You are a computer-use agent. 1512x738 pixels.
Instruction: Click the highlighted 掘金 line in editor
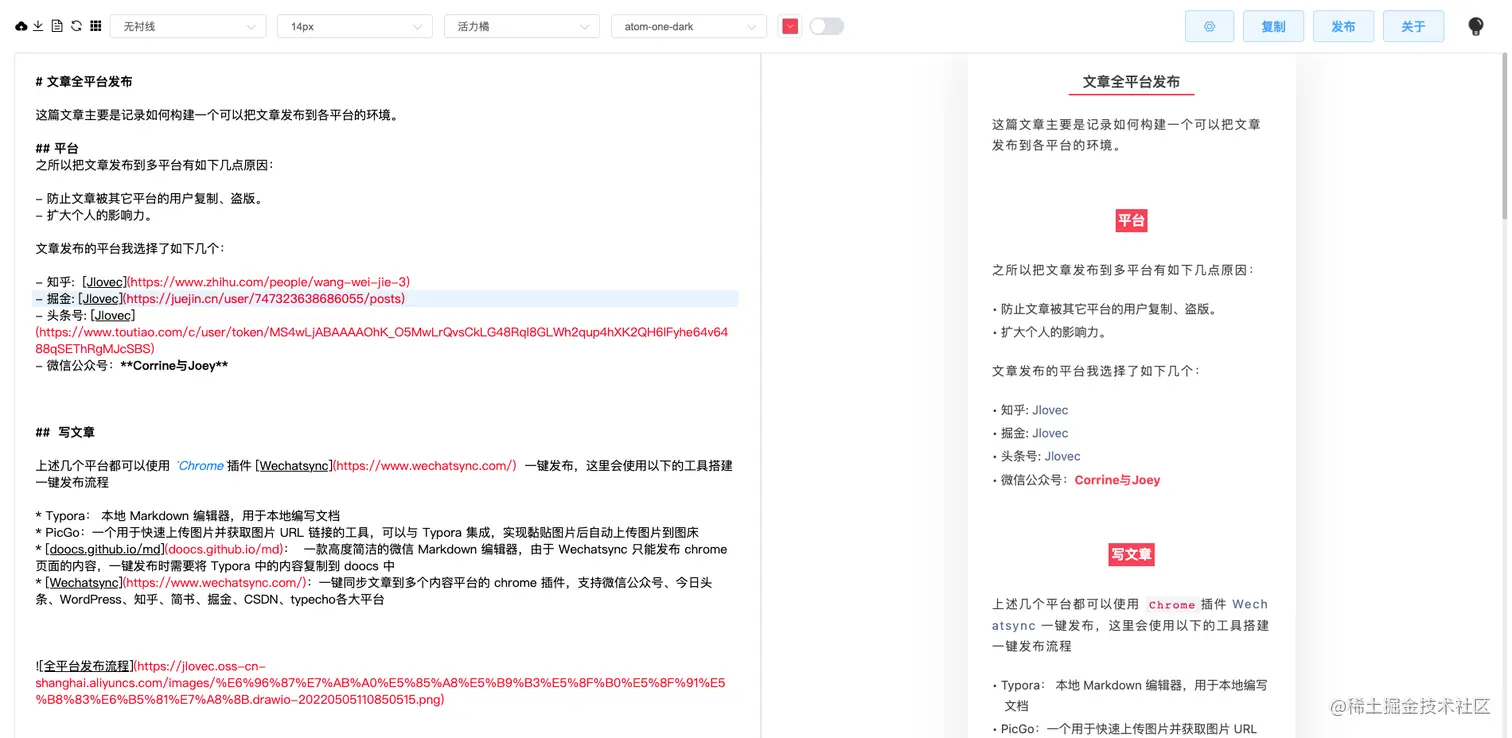tap(387, 298)
